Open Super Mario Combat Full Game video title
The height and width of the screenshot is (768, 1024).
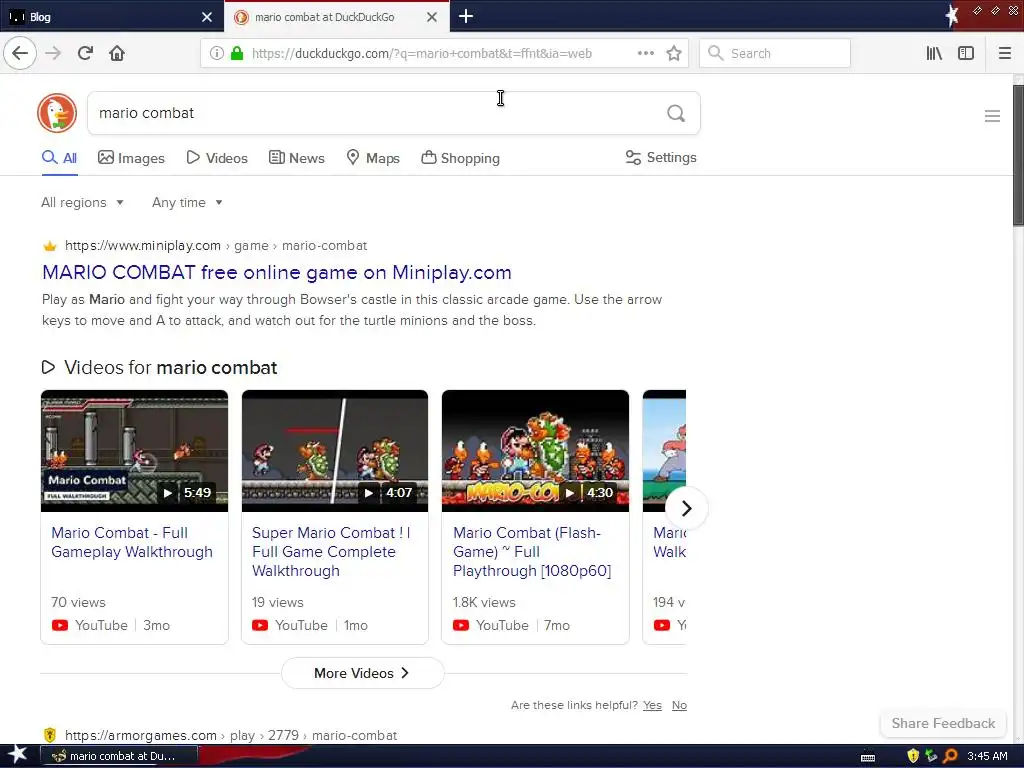331,551
